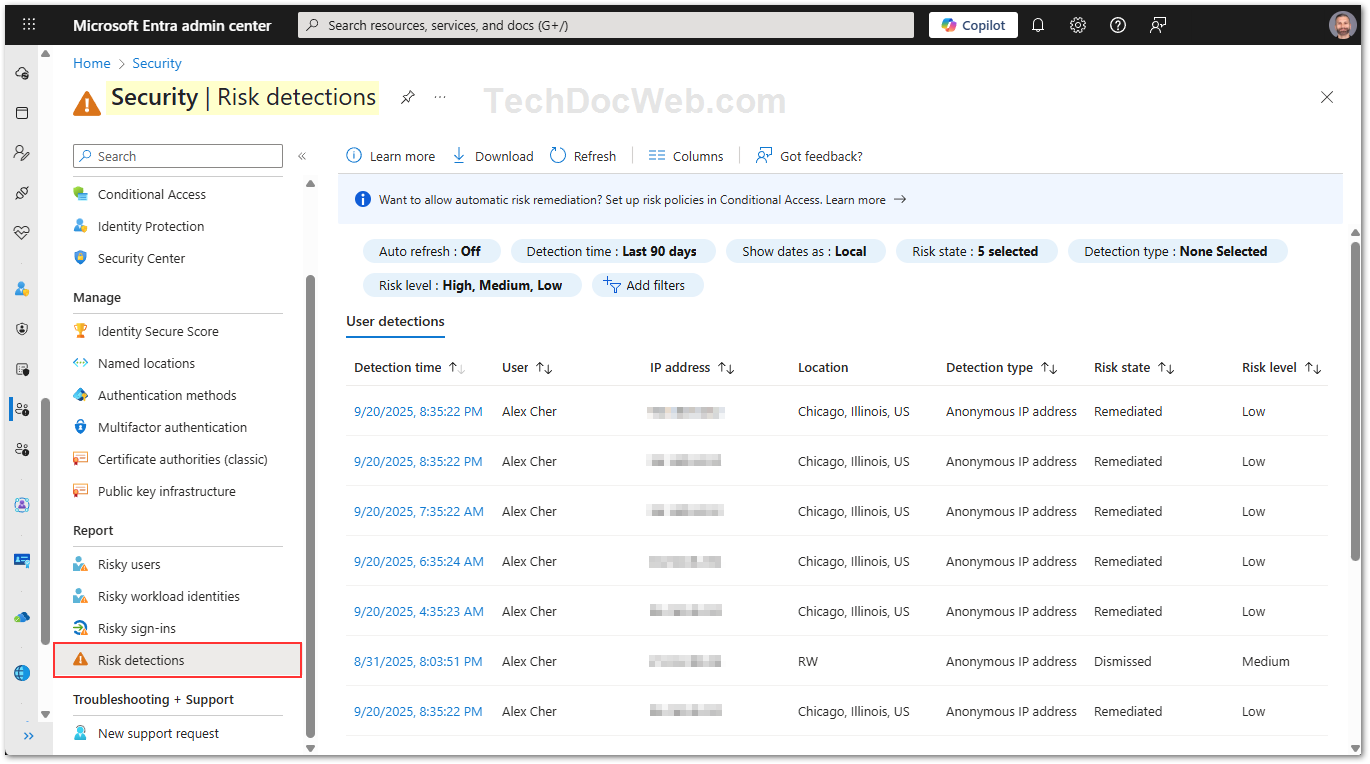Open the settings gear in the top bar
The image size is (1370, 764).
(1077, 24)
